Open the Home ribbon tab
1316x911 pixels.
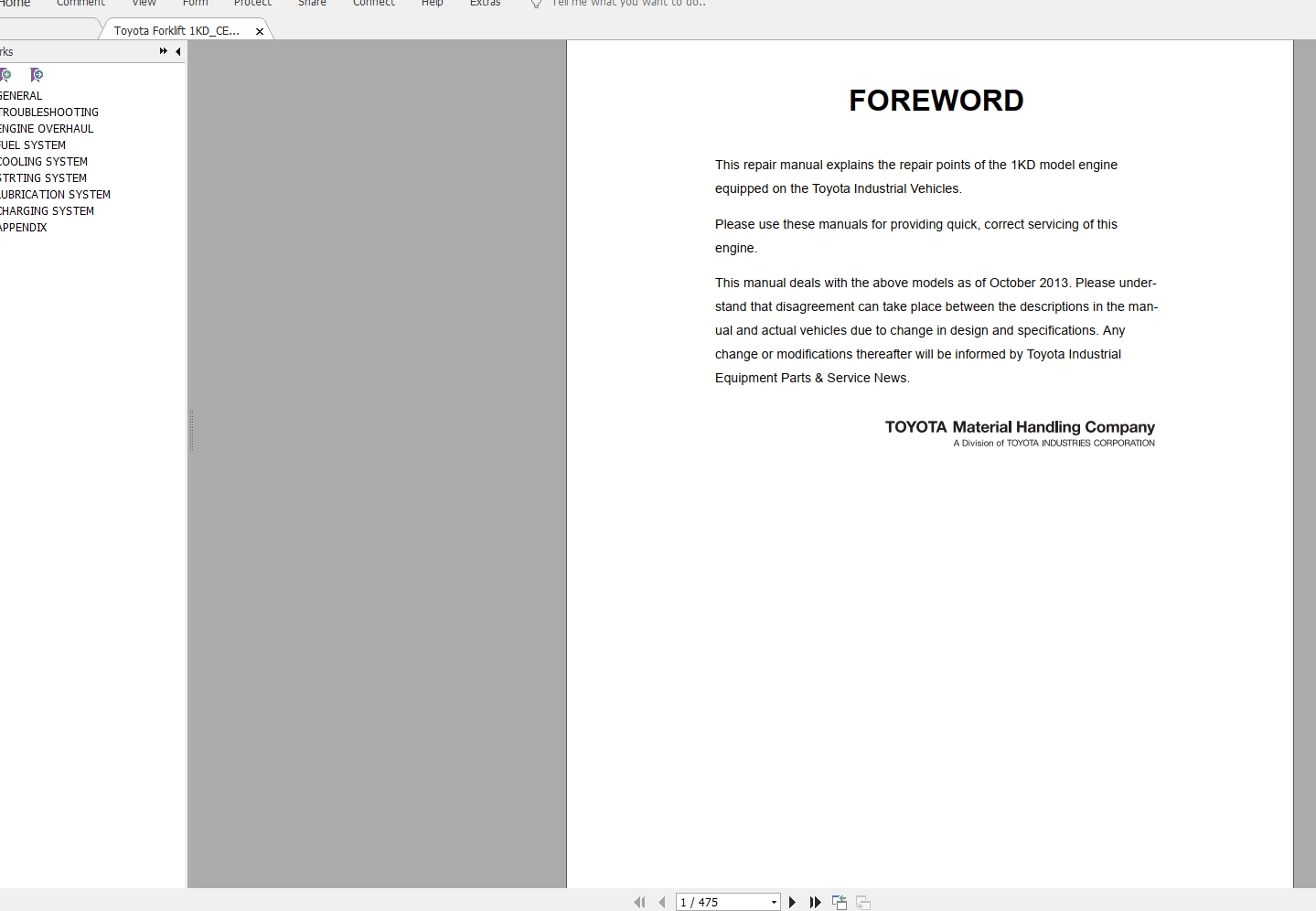(x=16, y=4)
